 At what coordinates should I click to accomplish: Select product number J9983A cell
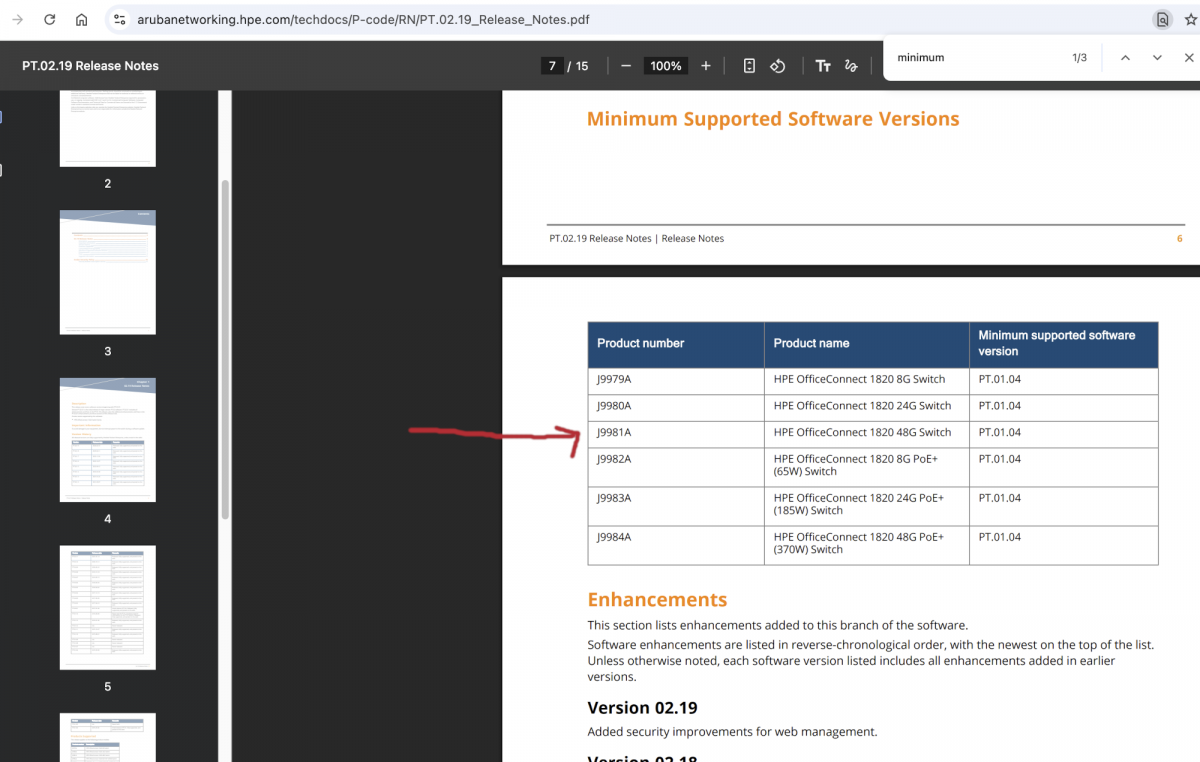click(x=676, y=505)
